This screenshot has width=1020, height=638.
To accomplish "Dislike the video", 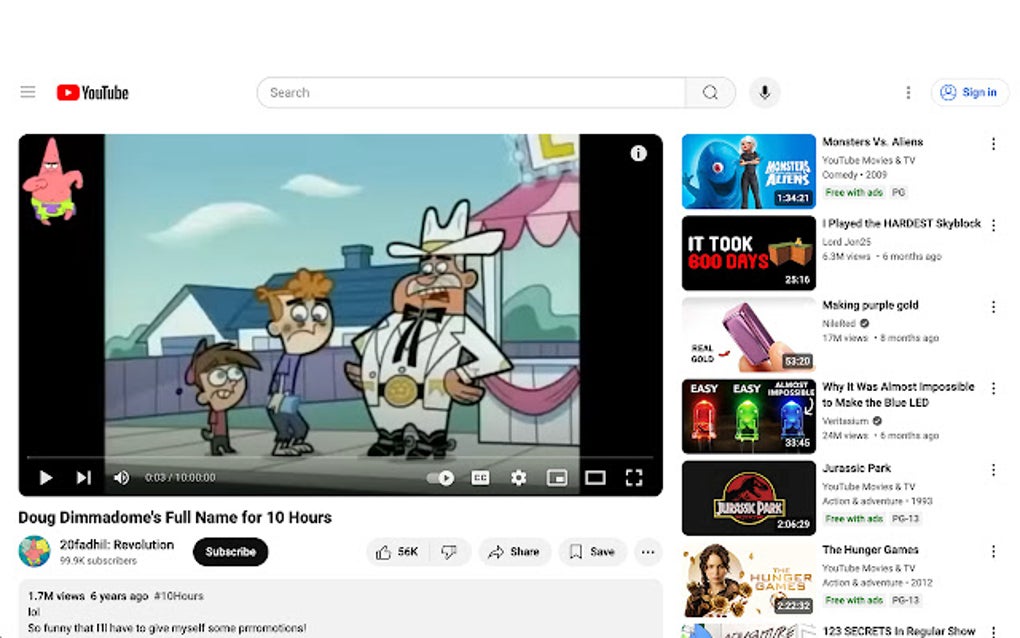I will tap(448, 552).
